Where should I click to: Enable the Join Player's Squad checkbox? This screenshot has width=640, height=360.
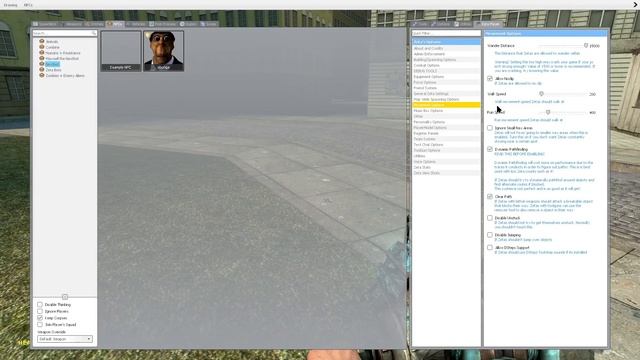pyautogui.click(x=40, y=324)
